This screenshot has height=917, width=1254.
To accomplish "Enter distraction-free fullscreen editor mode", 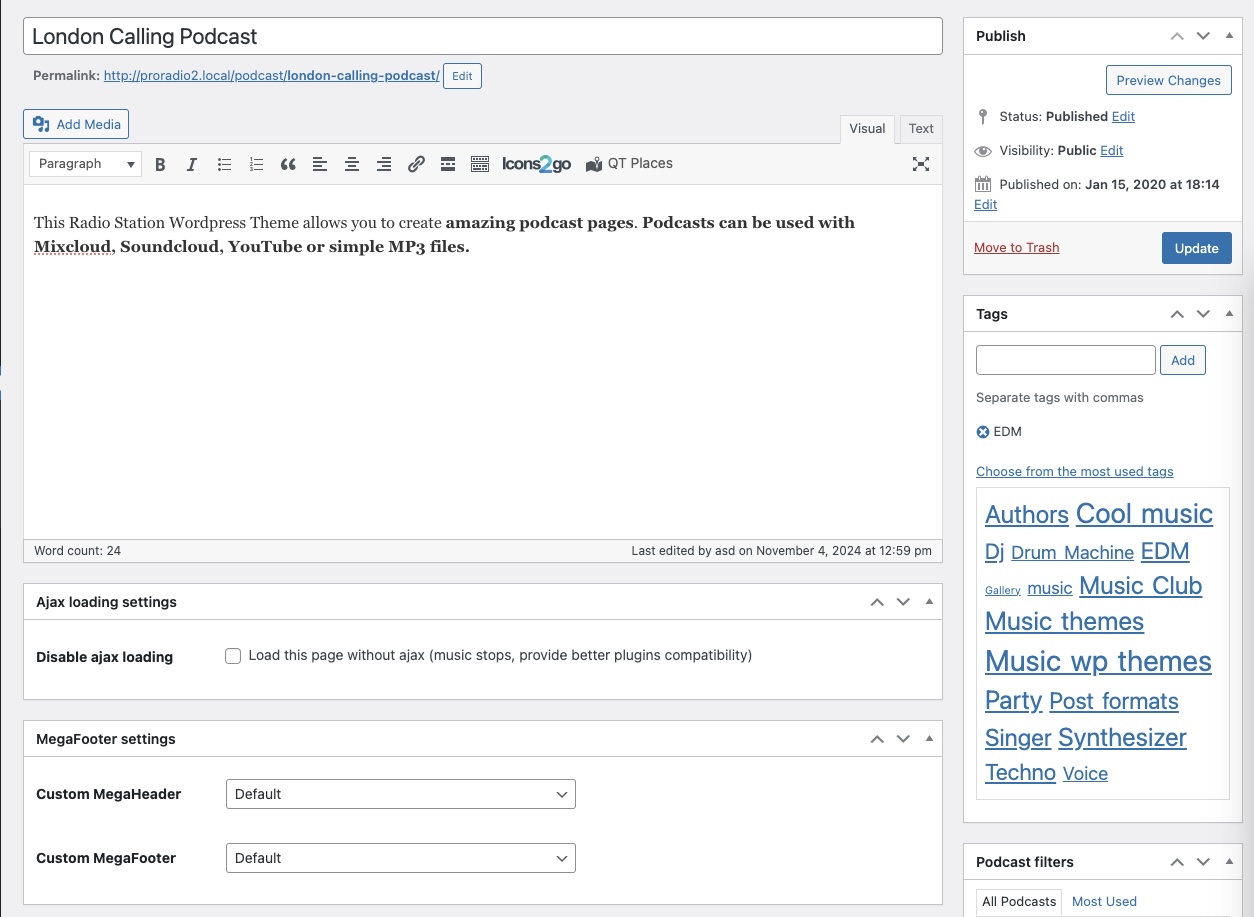I will (921, 165).
